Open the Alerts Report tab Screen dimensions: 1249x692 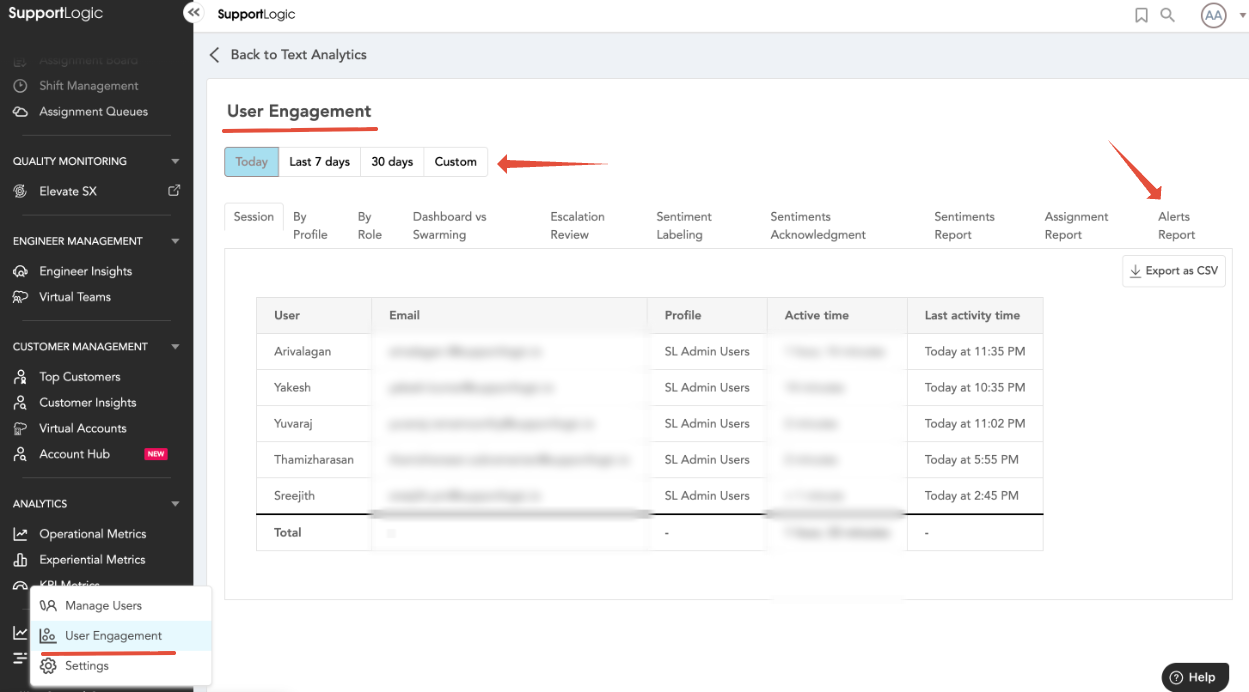click(x=1176, y=225)
